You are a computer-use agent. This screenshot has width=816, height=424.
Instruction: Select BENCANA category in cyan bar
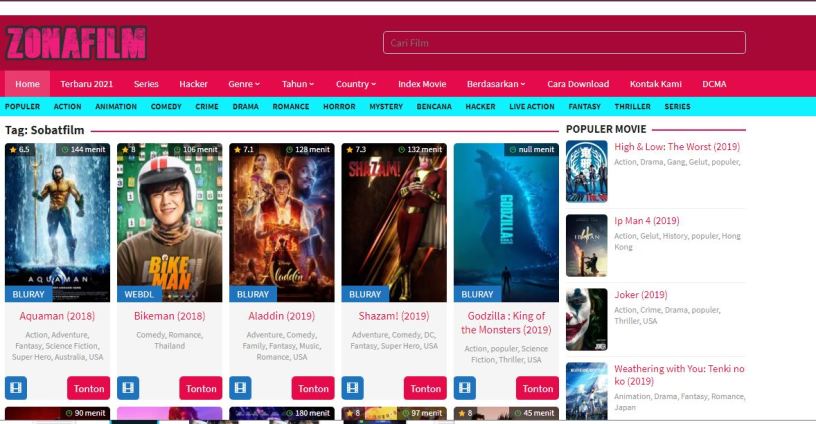tap(434, 106)
